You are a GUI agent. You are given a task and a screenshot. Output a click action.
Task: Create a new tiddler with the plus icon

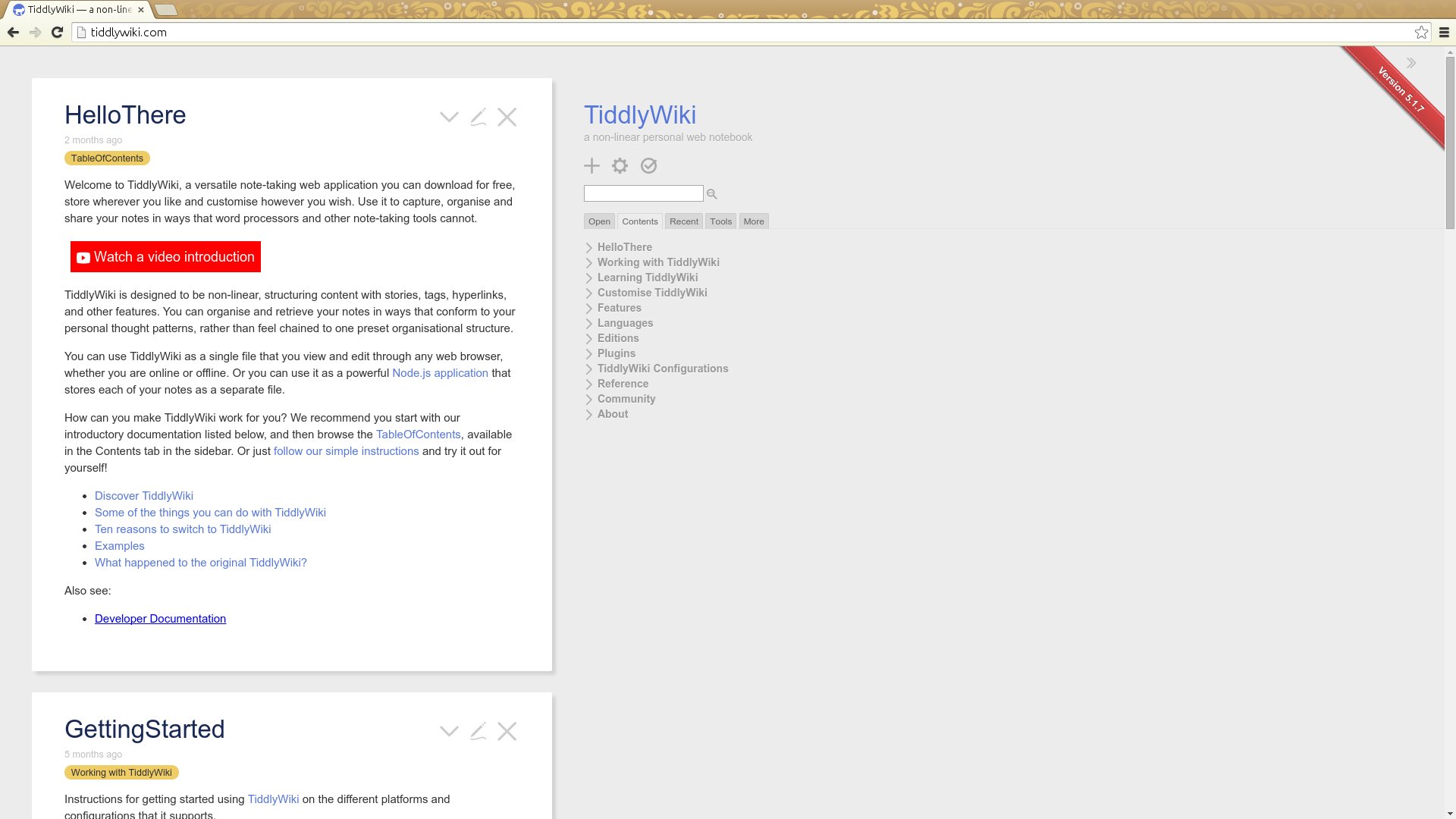[x=591, y=165]
